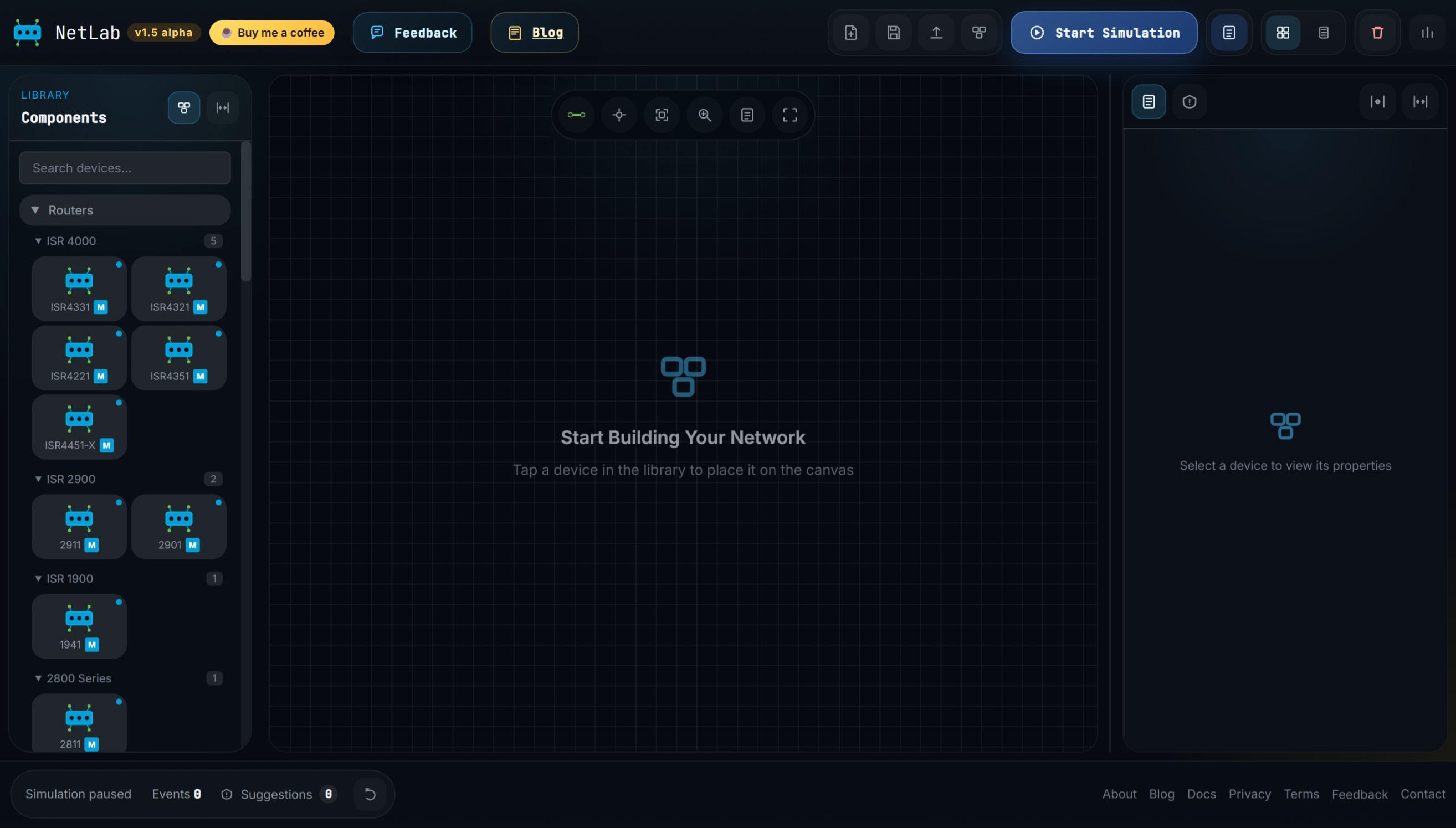This screenshot has height=828, width=1456.
Task: Zoom in using the magnifier icon
Action: click(x=704, y=115)
